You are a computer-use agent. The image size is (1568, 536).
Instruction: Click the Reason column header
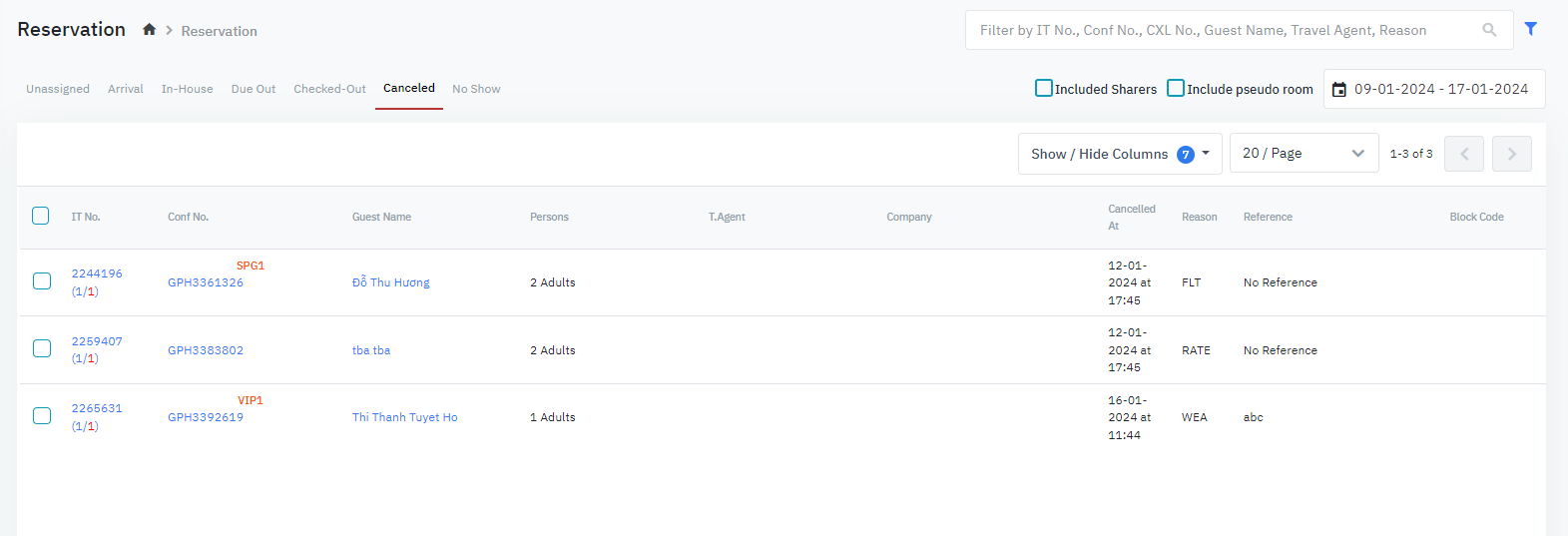[x=1200, y=217]
